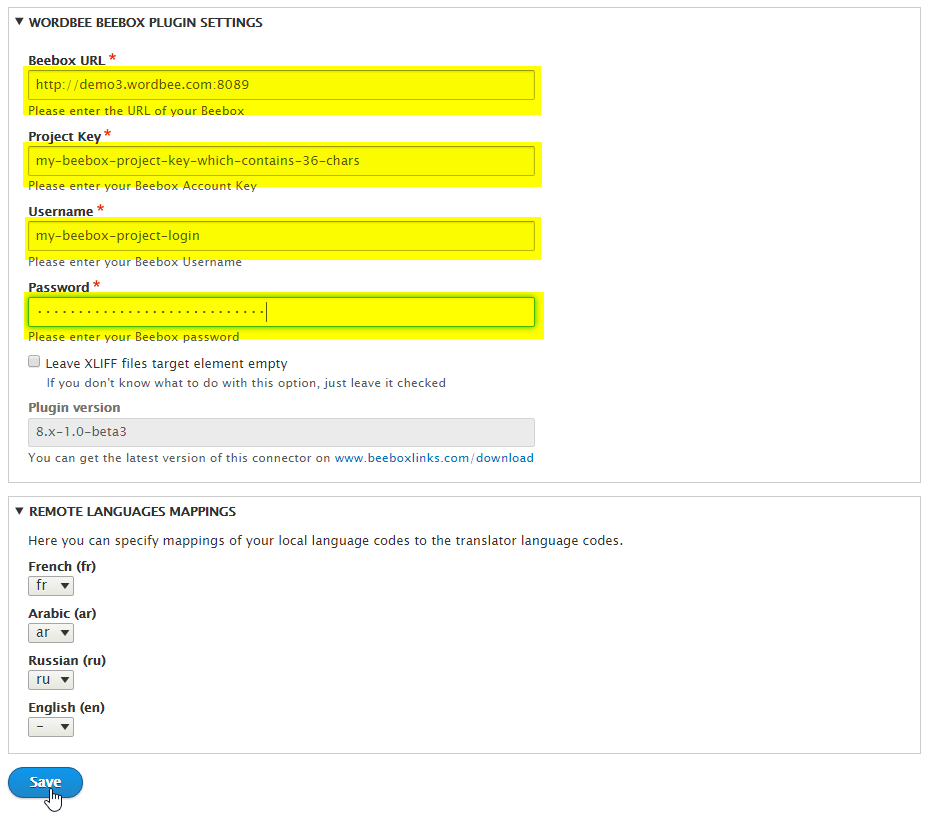Click inside the Password field
The height and width of the screenshot is (815, 935).
[x=281, y=312]
